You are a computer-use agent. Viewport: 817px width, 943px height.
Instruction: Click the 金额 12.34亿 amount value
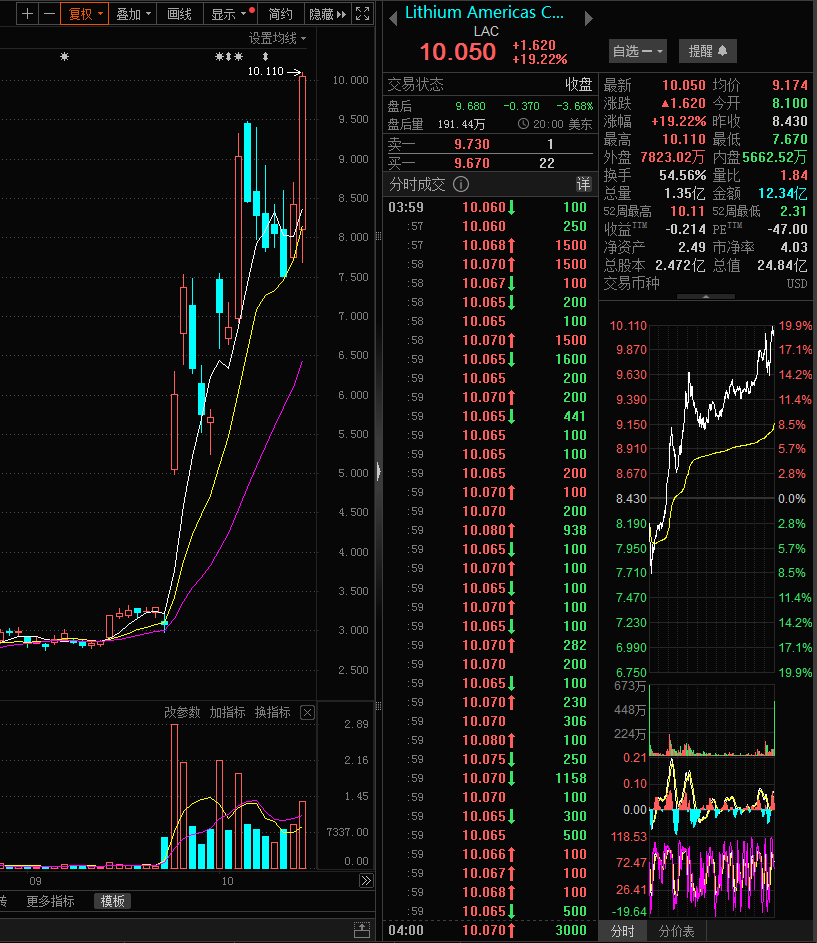(782, 194)
